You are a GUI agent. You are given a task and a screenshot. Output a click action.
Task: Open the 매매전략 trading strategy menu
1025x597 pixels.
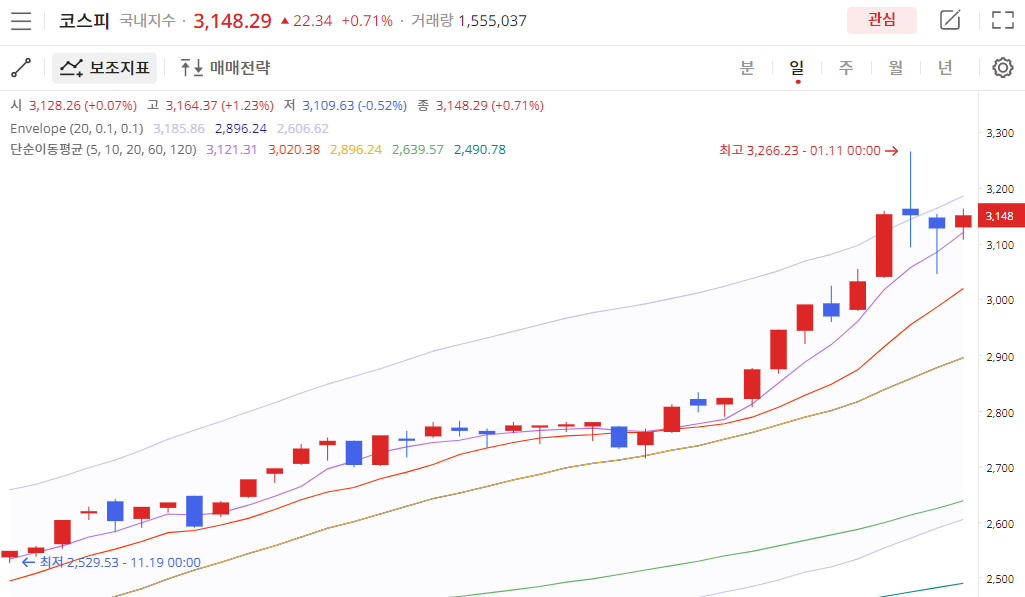(225, 68)
